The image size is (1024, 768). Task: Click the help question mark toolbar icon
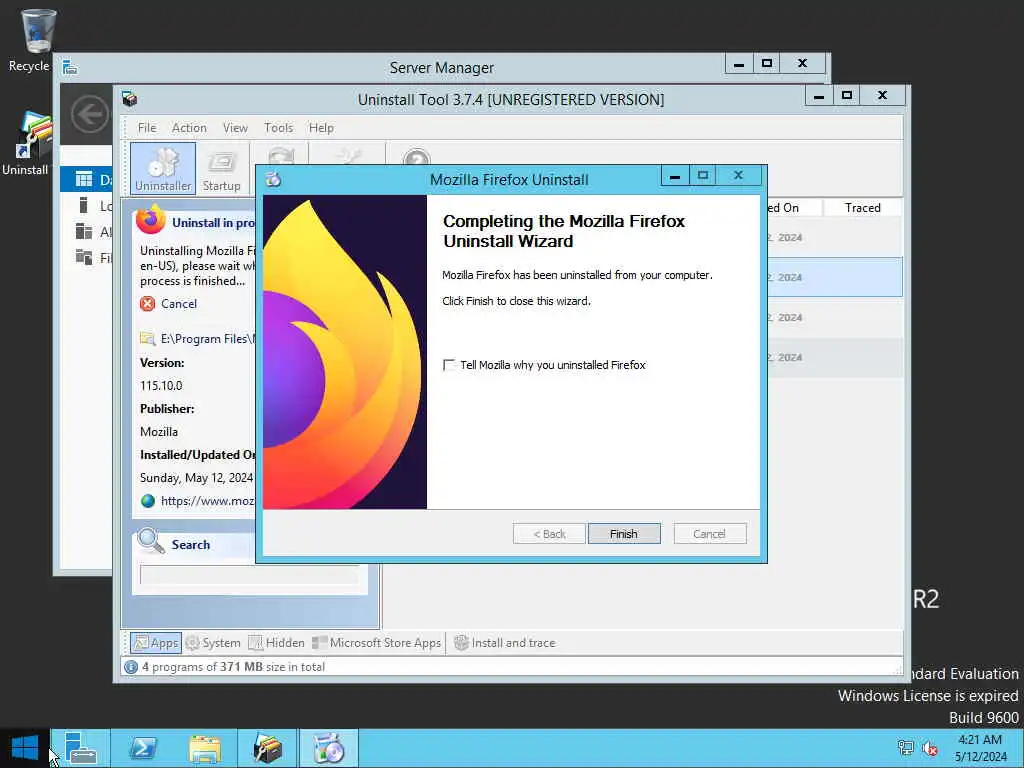417,157
